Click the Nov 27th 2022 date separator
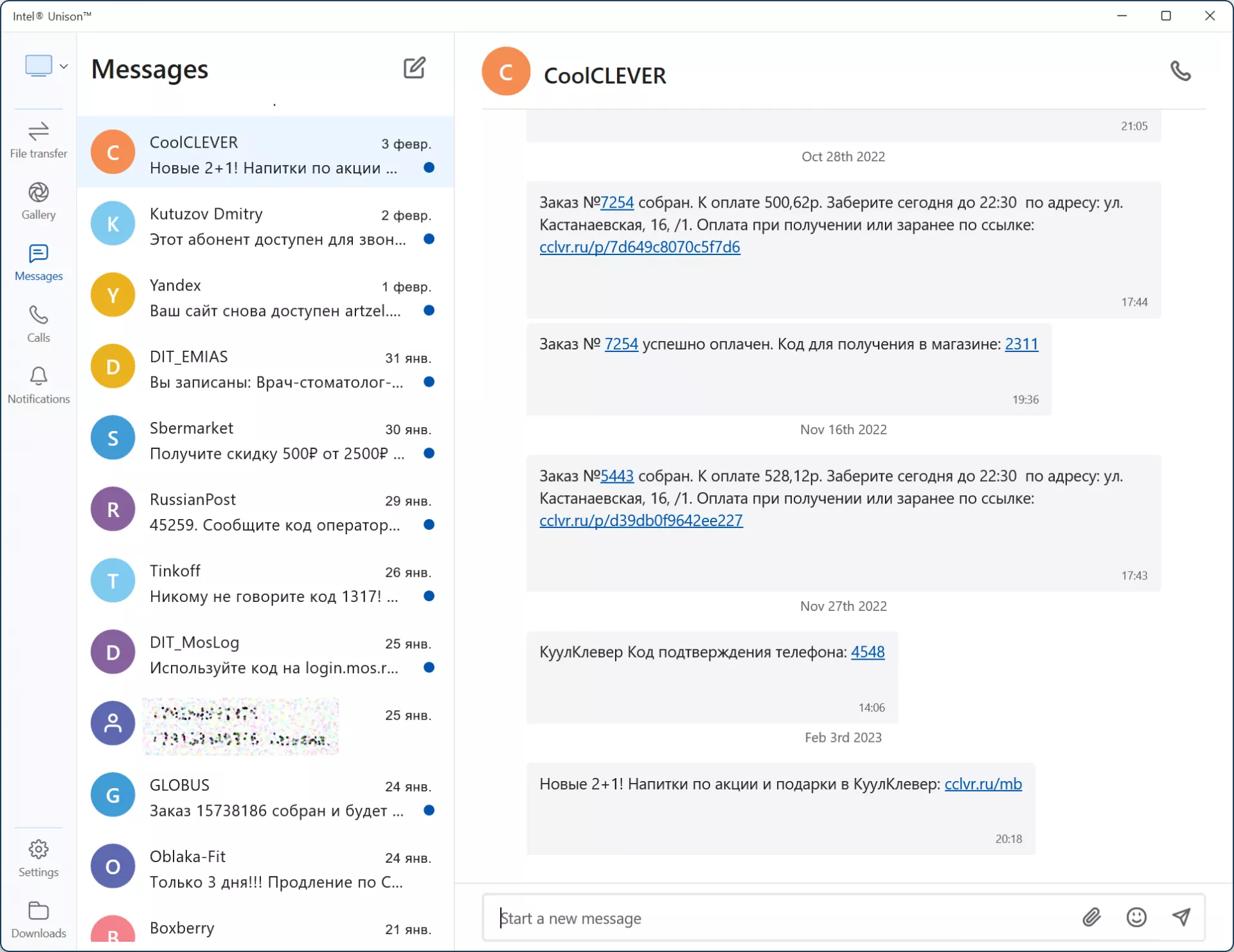This screenshot has height=952, width=1234. coord(843,606)
